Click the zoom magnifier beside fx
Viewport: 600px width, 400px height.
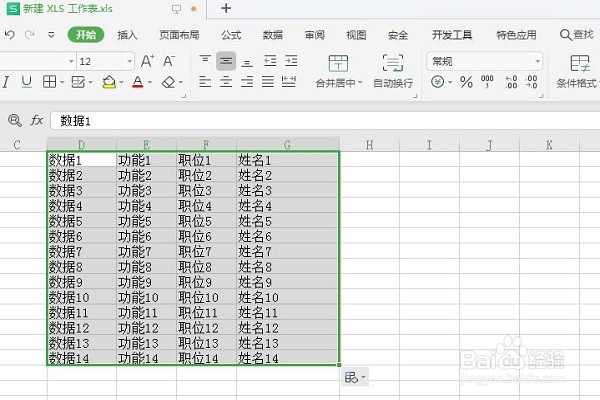(15, 121)
